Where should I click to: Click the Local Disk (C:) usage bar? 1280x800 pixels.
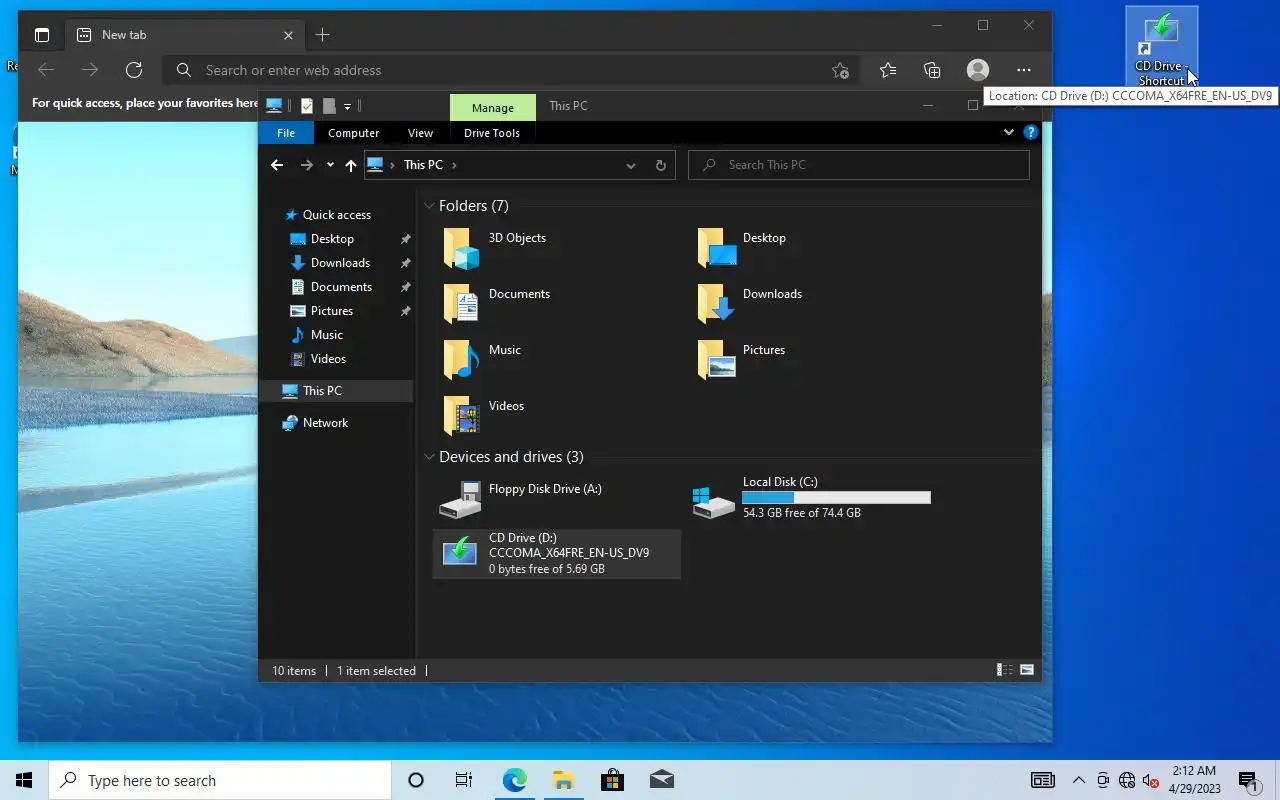coord(836,497)
